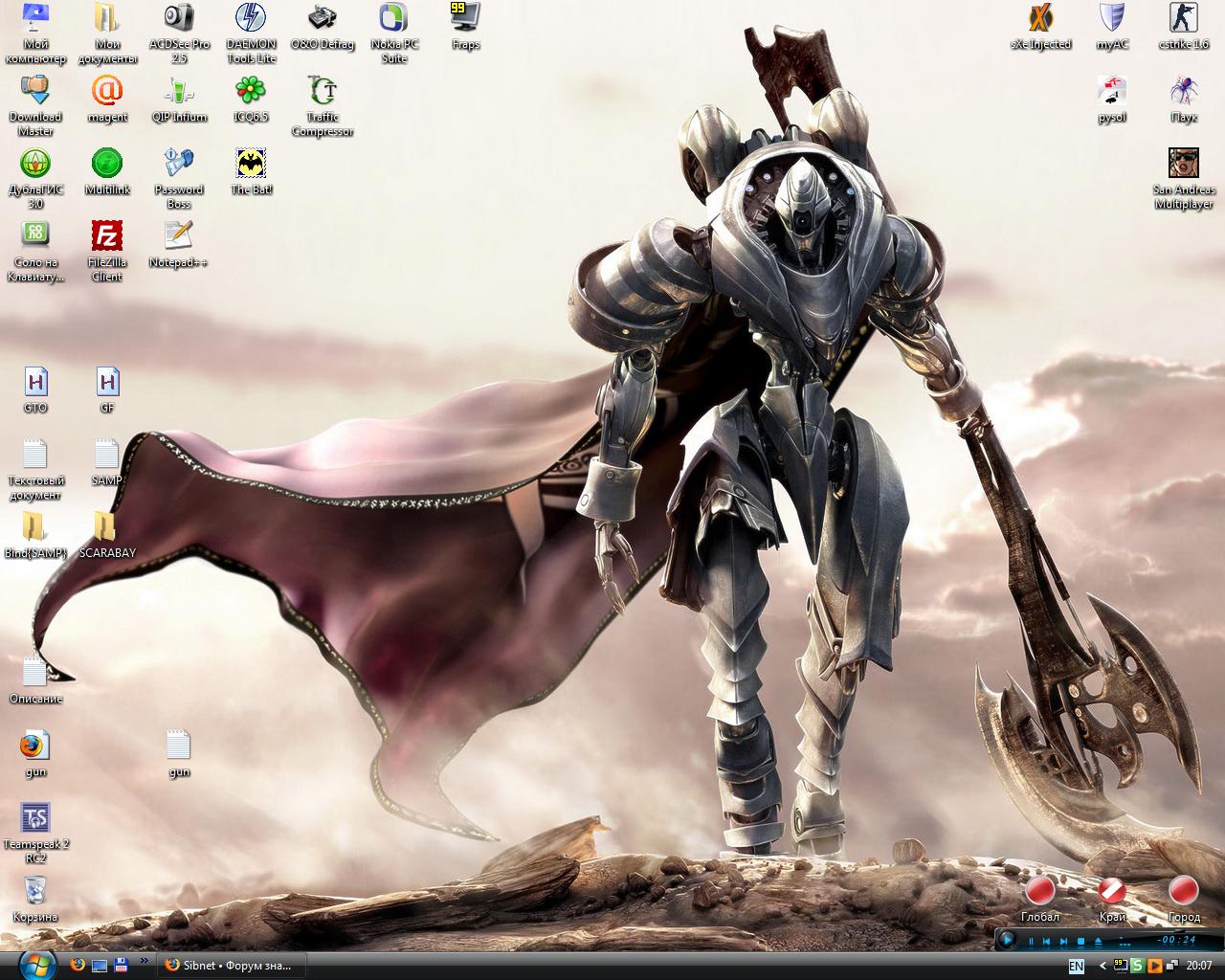Launch ACDSee Pro 2.5 shortcut

coord(179,33)
